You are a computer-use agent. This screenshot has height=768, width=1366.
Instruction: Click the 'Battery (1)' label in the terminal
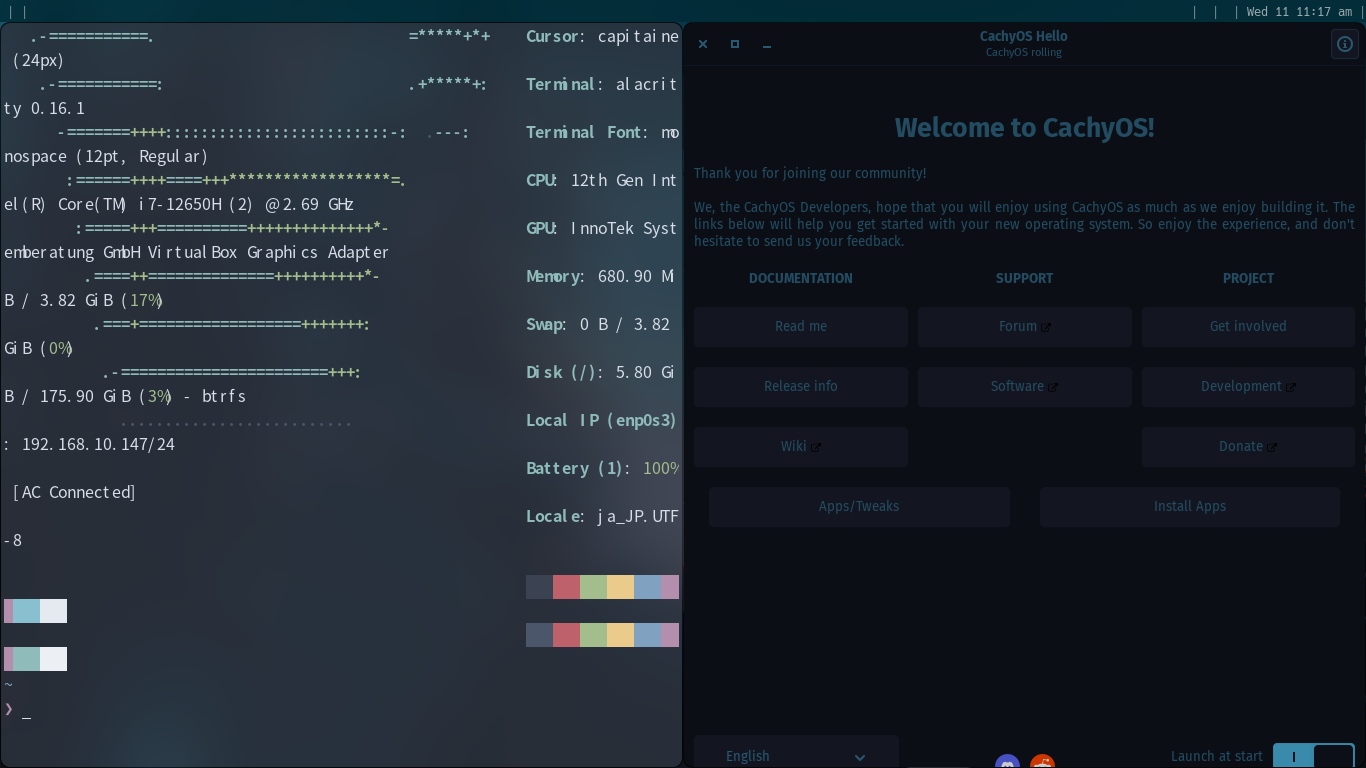tap(575, 469)
